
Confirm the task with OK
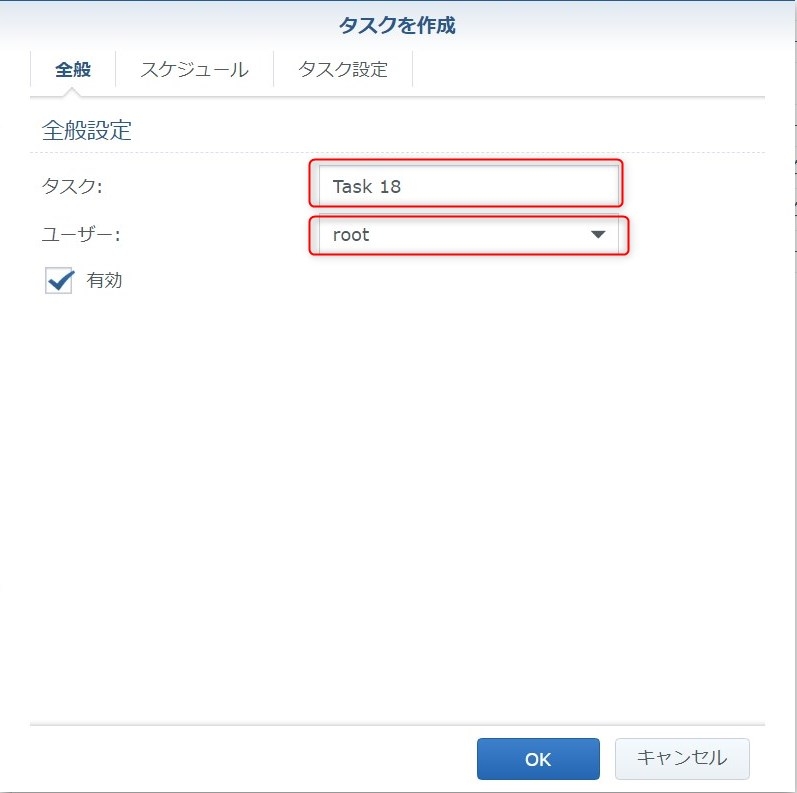pos(537,759)
